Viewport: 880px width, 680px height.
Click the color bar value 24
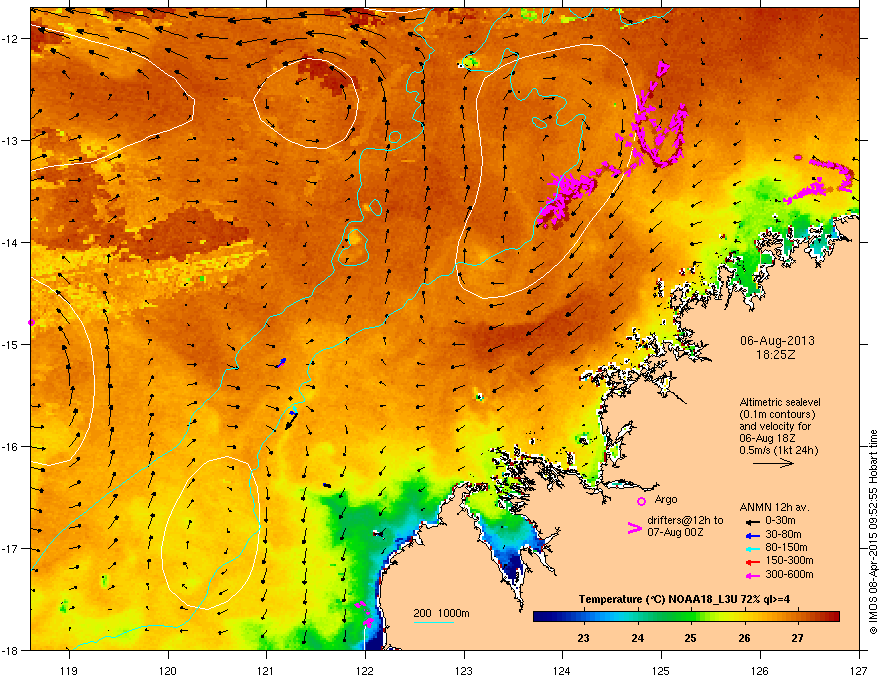click(x=637, y=638)
